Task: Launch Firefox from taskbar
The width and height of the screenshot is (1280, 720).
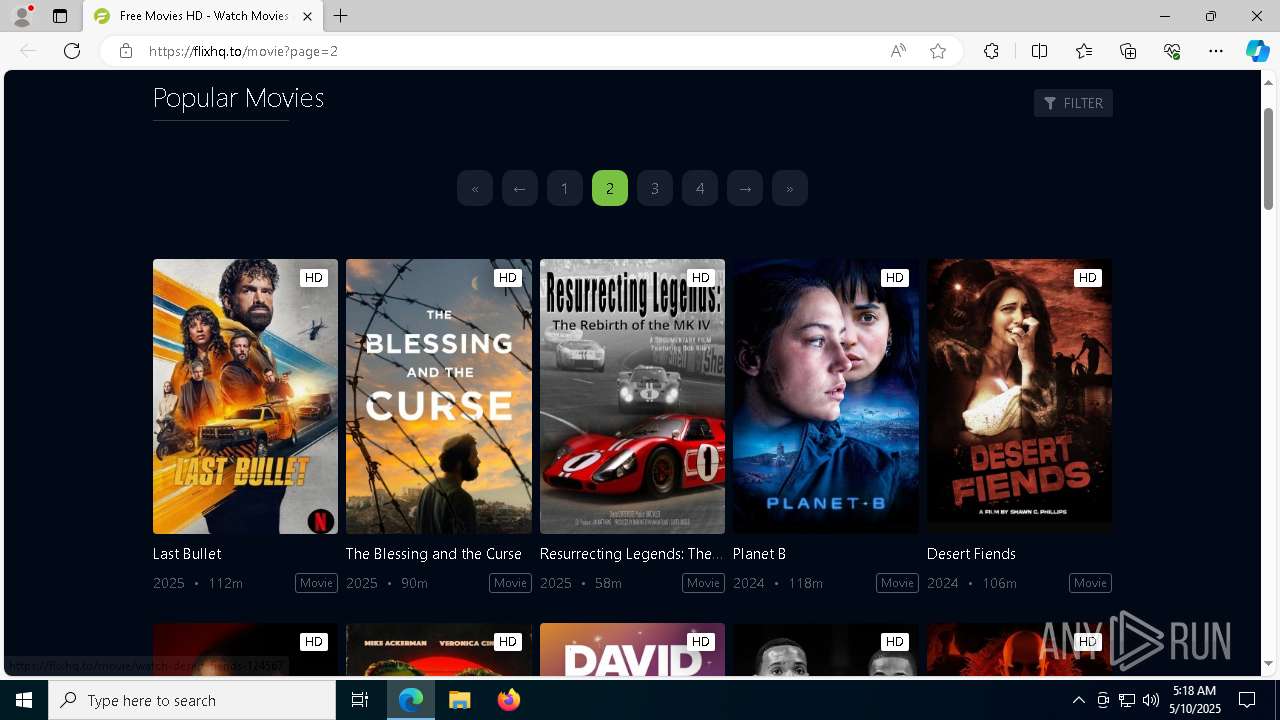Action: 508,700
